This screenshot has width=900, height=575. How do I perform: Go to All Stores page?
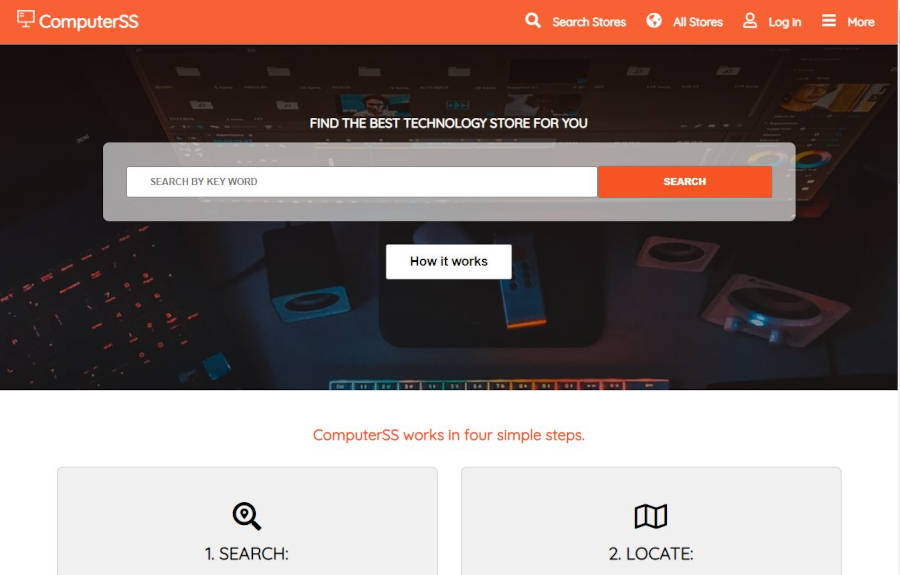698,22
